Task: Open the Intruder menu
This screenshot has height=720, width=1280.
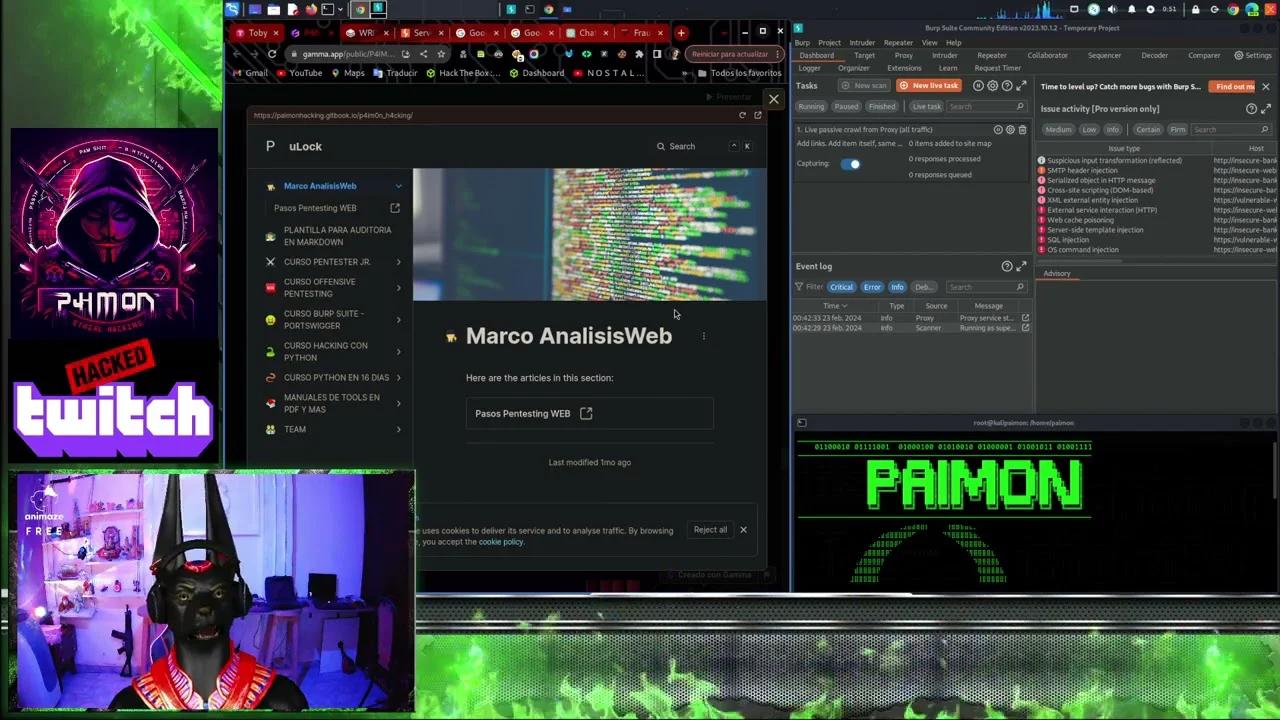Action: tap(861, 43)
